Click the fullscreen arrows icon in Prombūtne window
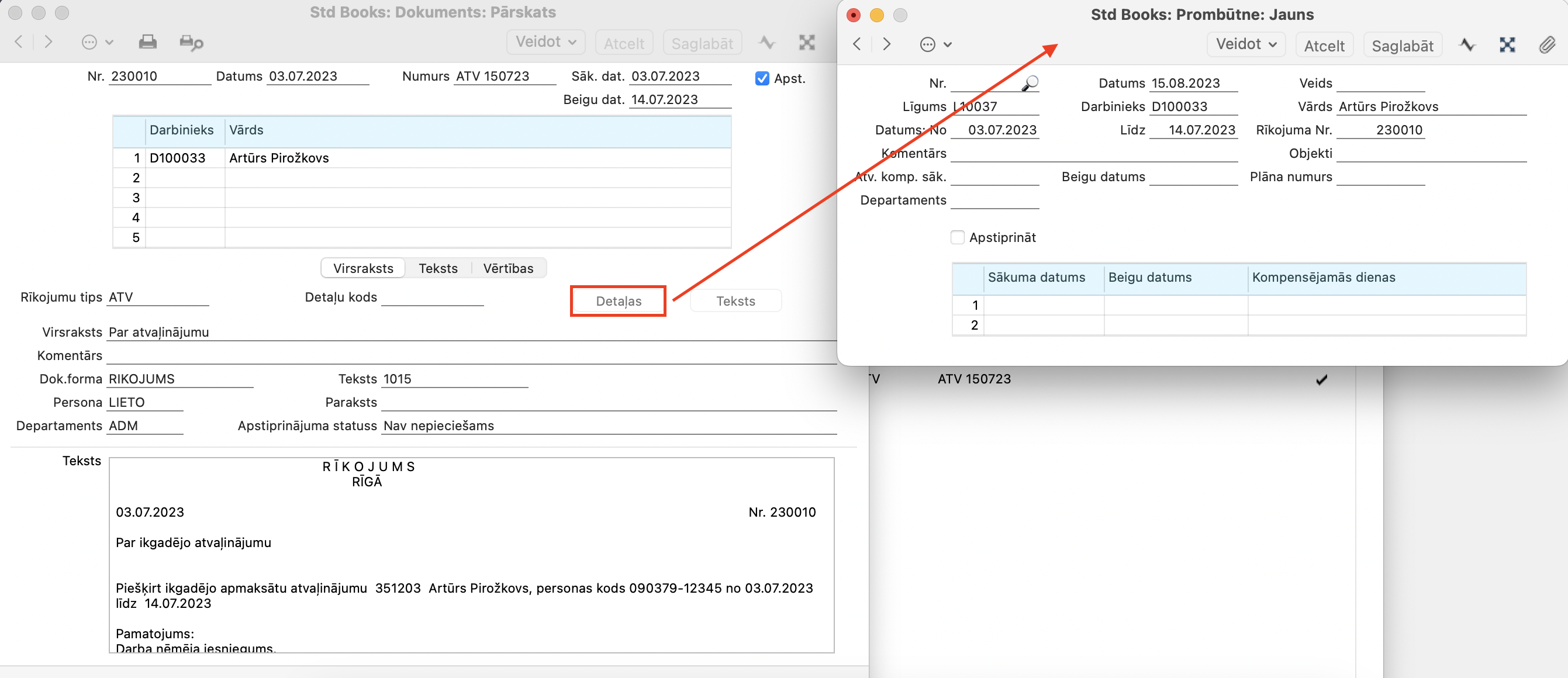Viewport: 1568px width, 678px height. pyautogui.click(x=1507, y=45)
